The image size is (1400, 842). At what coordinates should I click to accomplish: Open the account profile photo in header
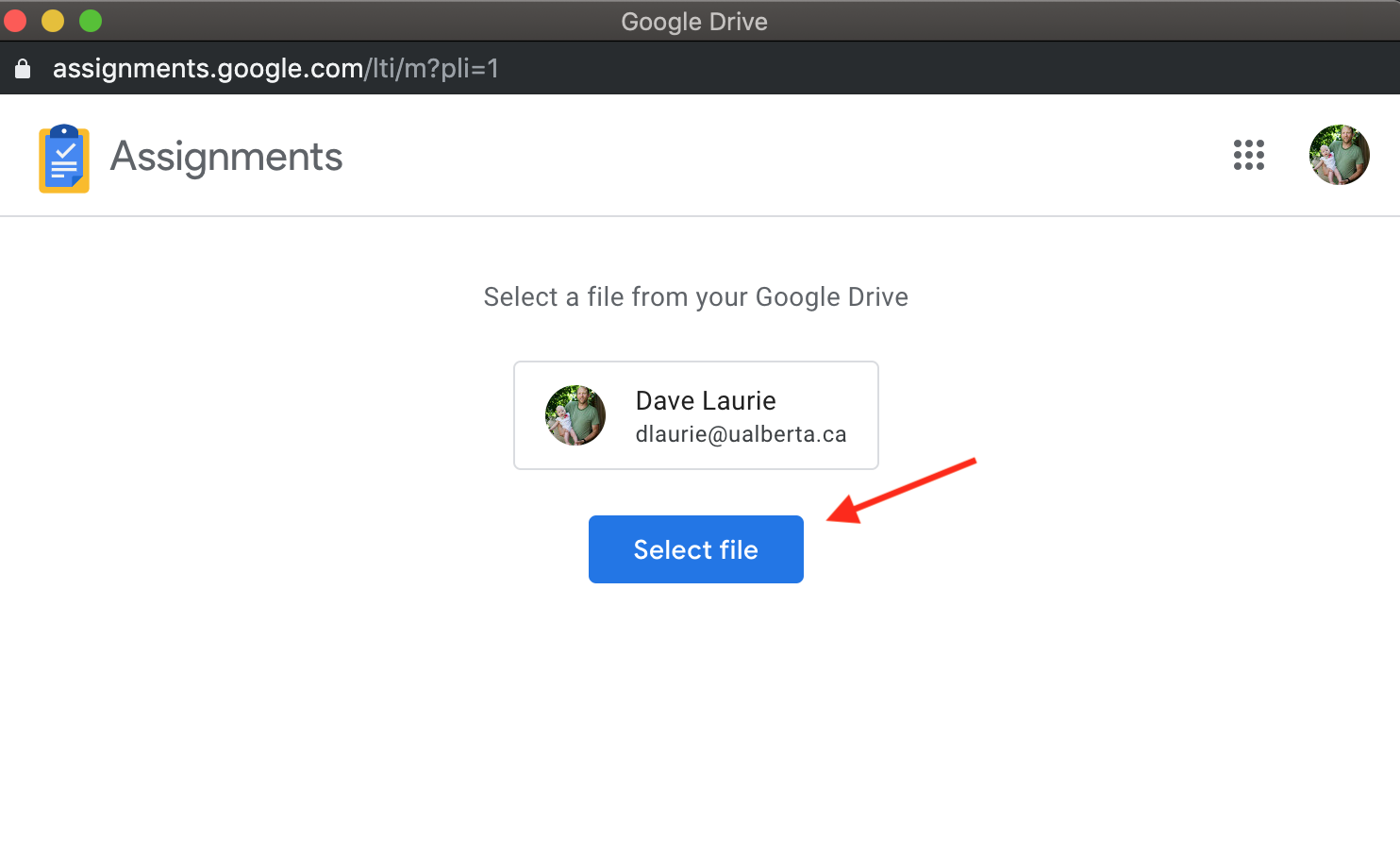coord(1339,155)
